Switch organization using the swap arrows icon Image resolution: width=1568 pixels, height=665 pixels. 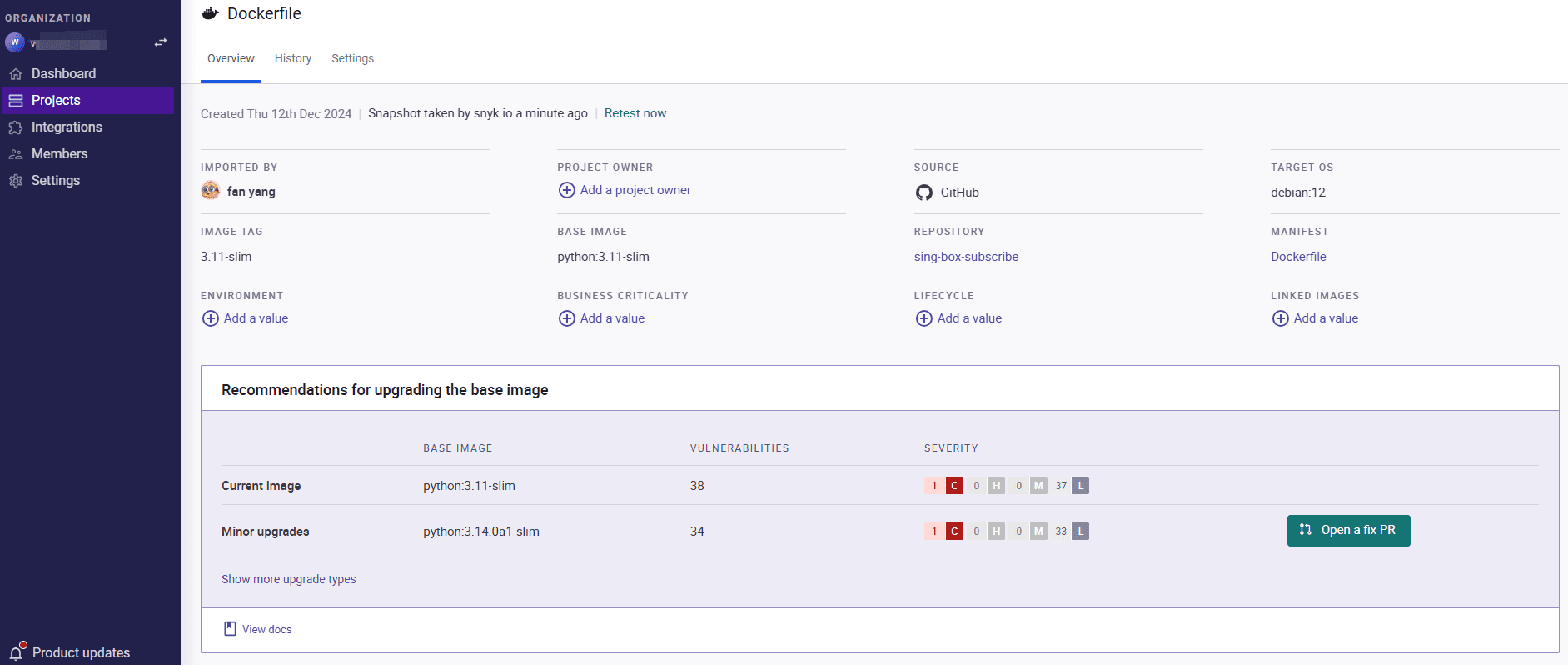161,42
